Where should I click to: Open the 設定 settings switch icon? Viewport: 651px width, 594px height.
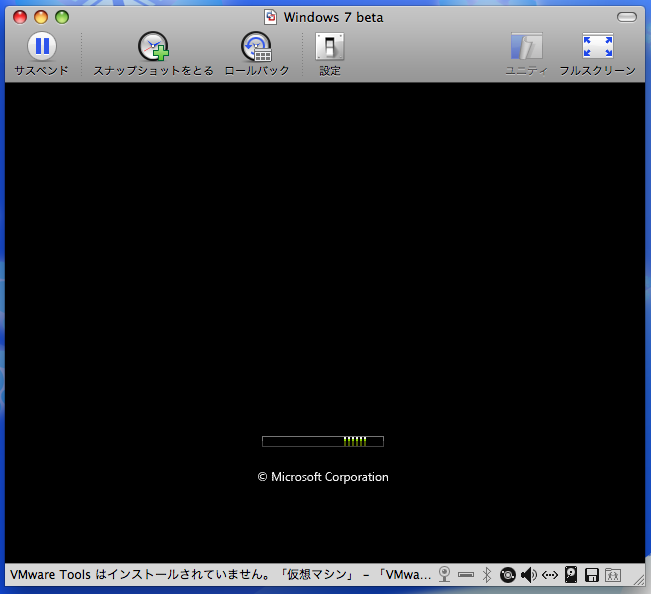point(330,46)
